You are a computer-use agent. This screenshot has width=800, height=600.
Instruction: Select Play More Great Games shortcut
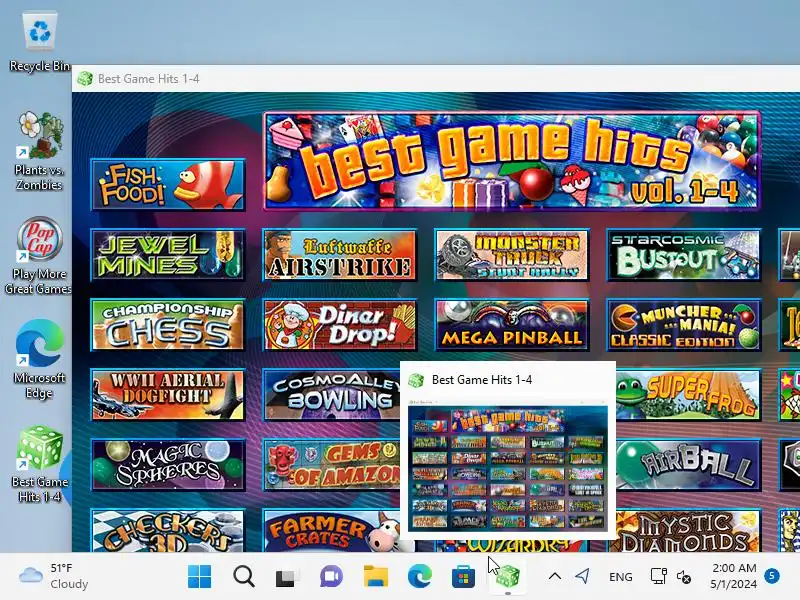pos(39,256)
